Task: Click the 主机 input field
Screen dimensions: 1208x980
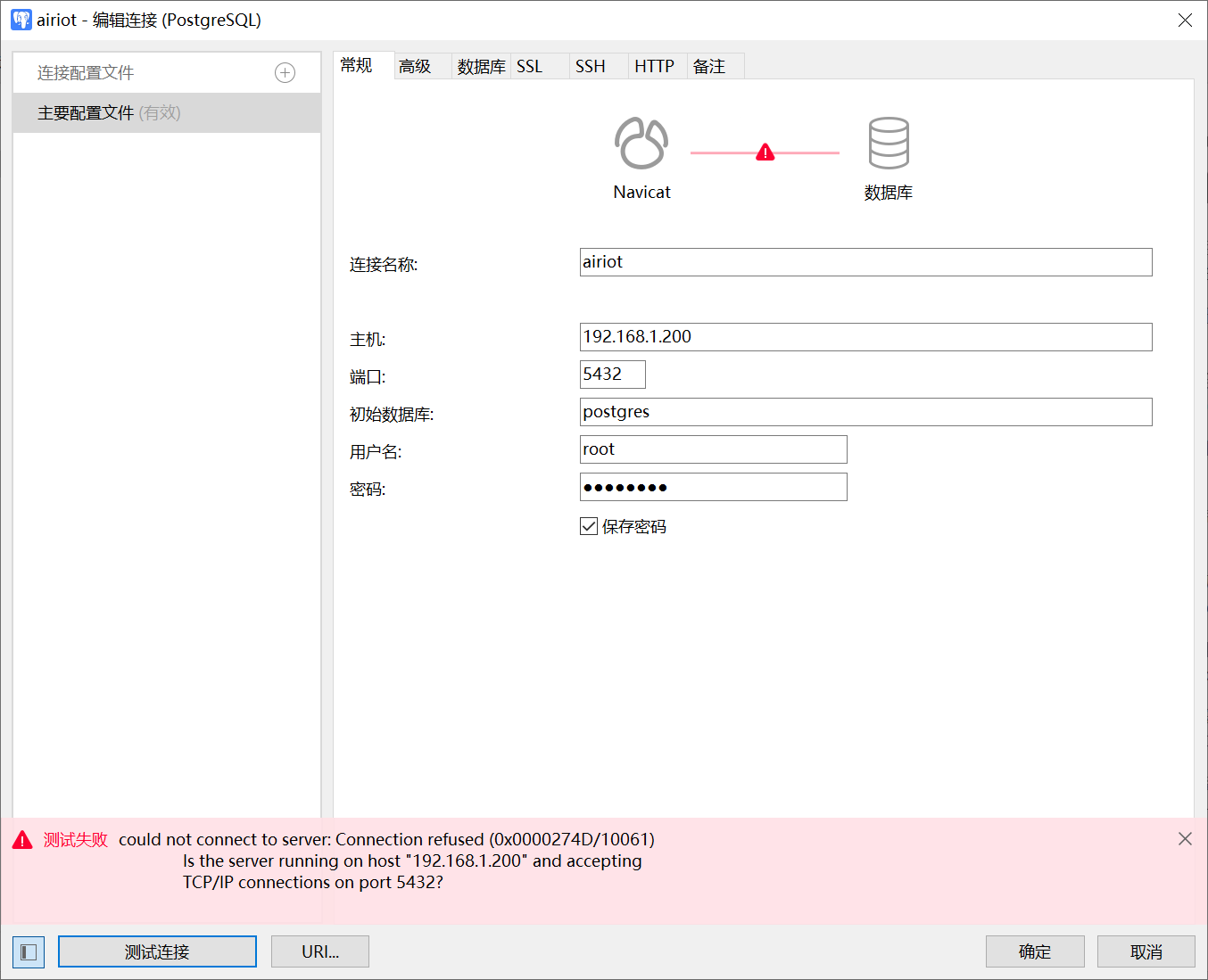Action: [865, 337]
